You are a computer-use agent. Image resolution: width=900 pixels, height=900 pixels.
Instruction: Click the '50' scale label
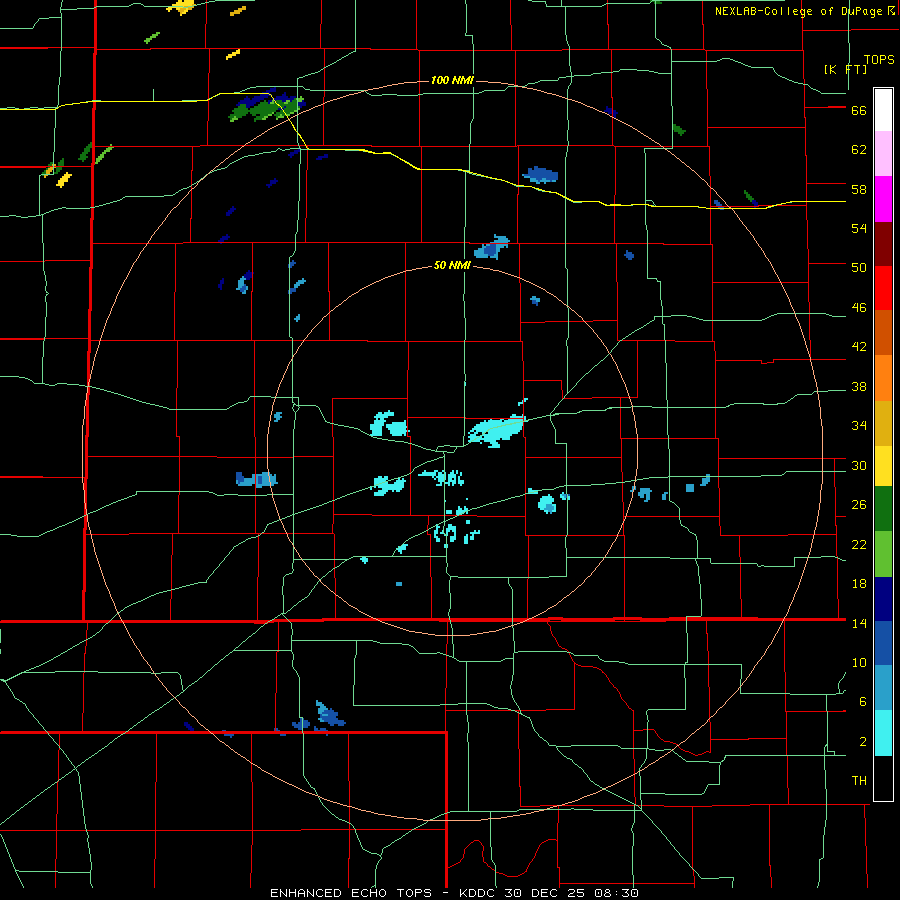[859, 268]
